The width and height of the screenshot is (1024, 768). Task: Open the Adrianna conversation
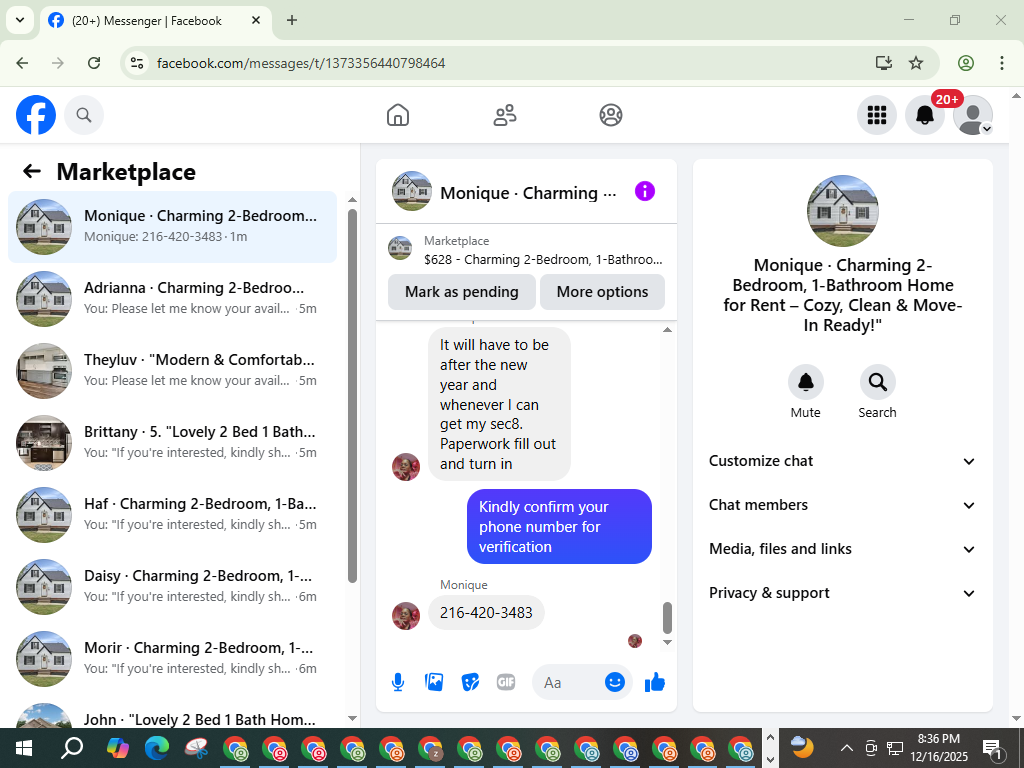pos(172,298)
